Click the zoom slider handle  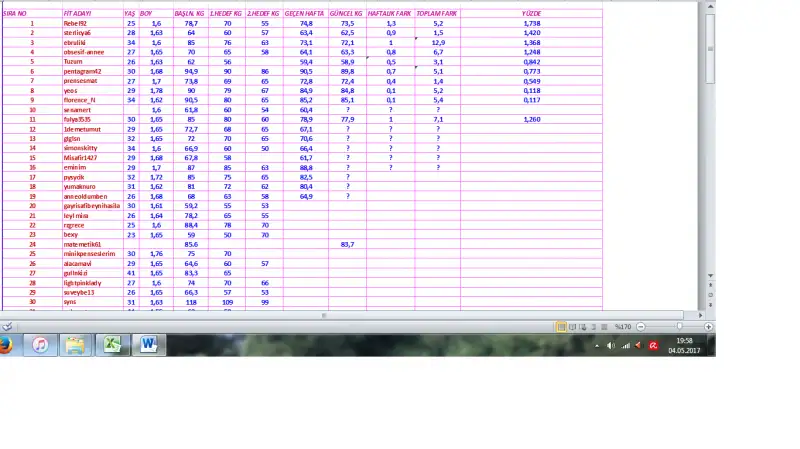(680, 327)
